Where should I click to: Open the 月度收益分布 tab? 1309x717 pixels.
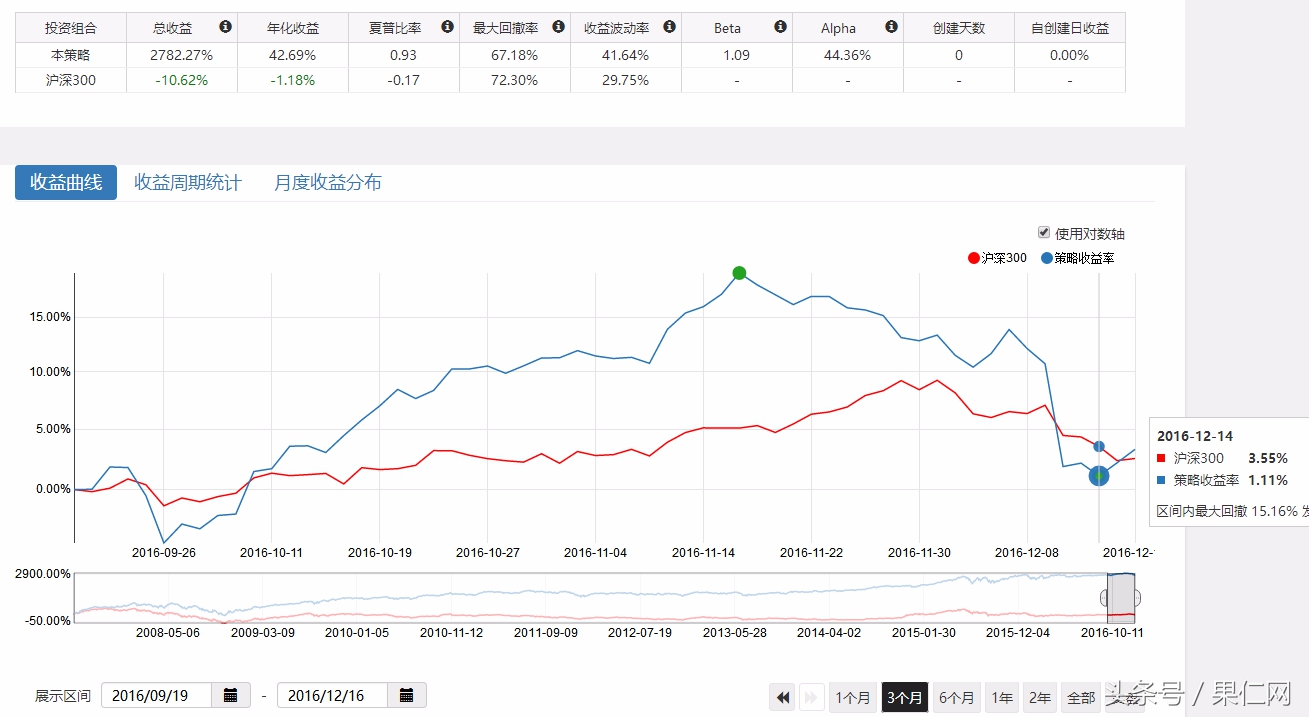pos(328,183)
